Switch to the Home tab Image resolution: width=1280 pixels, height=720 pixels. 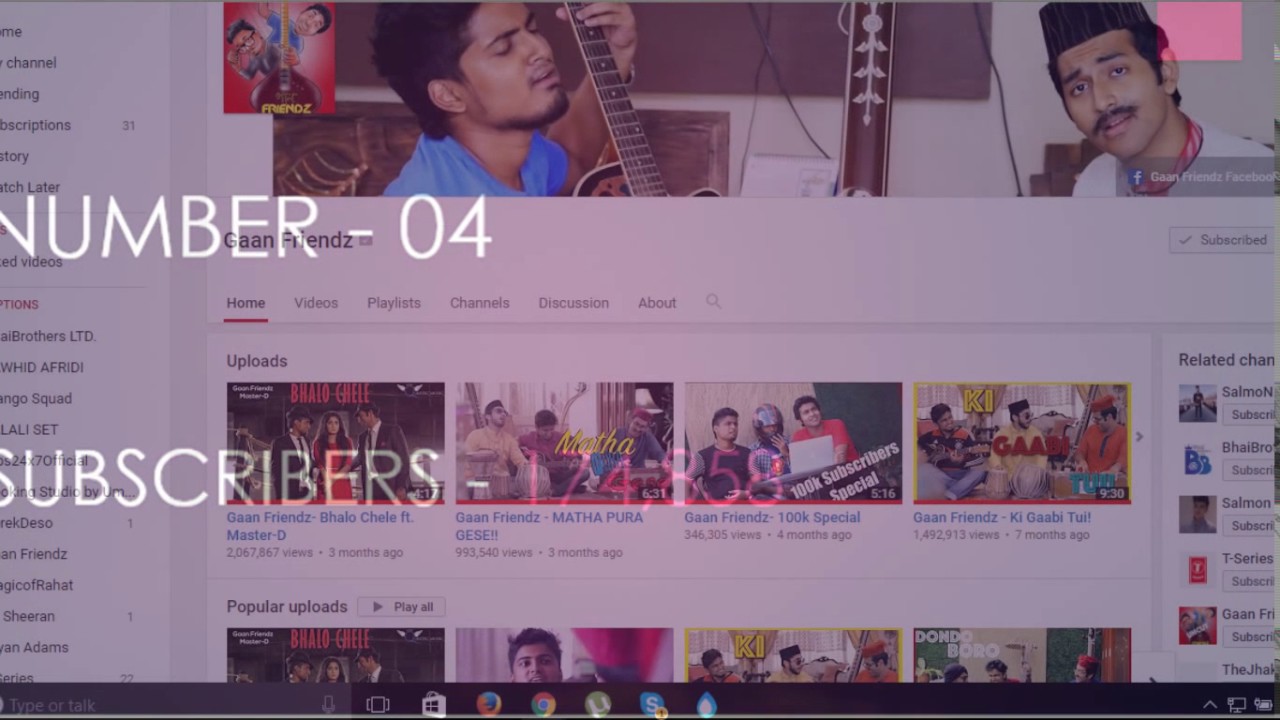pyautogui.click(x=245, y=303)
